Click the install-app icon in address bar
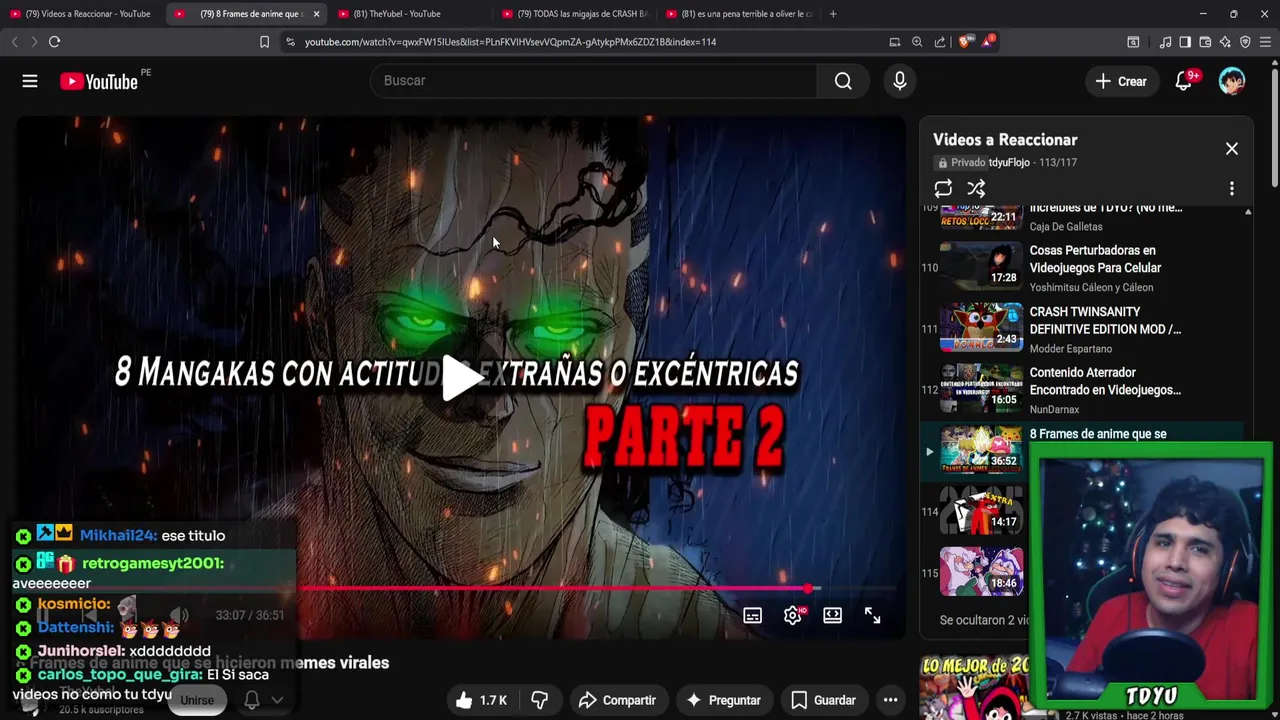This screenshot has width=1280, height=720. tap(894, 42)
